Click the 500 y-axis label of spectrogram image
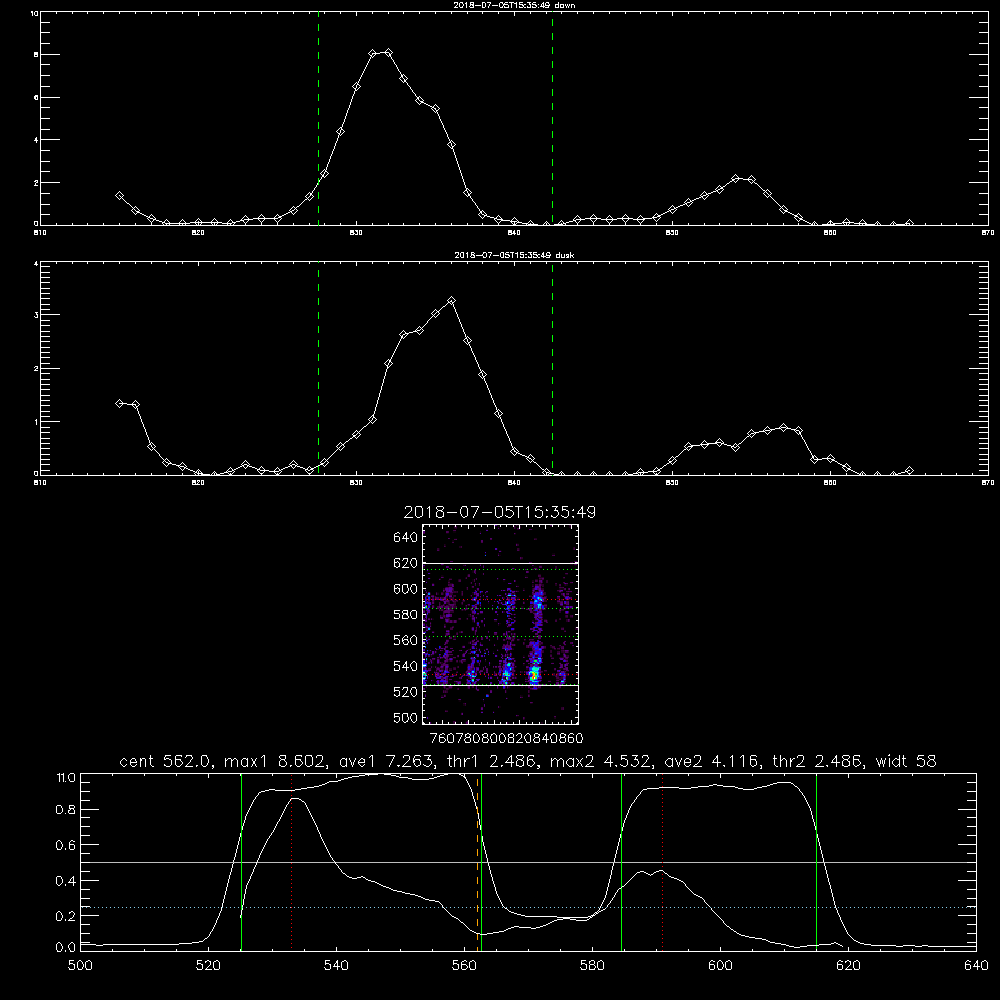The image size is (1000, 1000). pyautogui.click(x=406, y=717)
